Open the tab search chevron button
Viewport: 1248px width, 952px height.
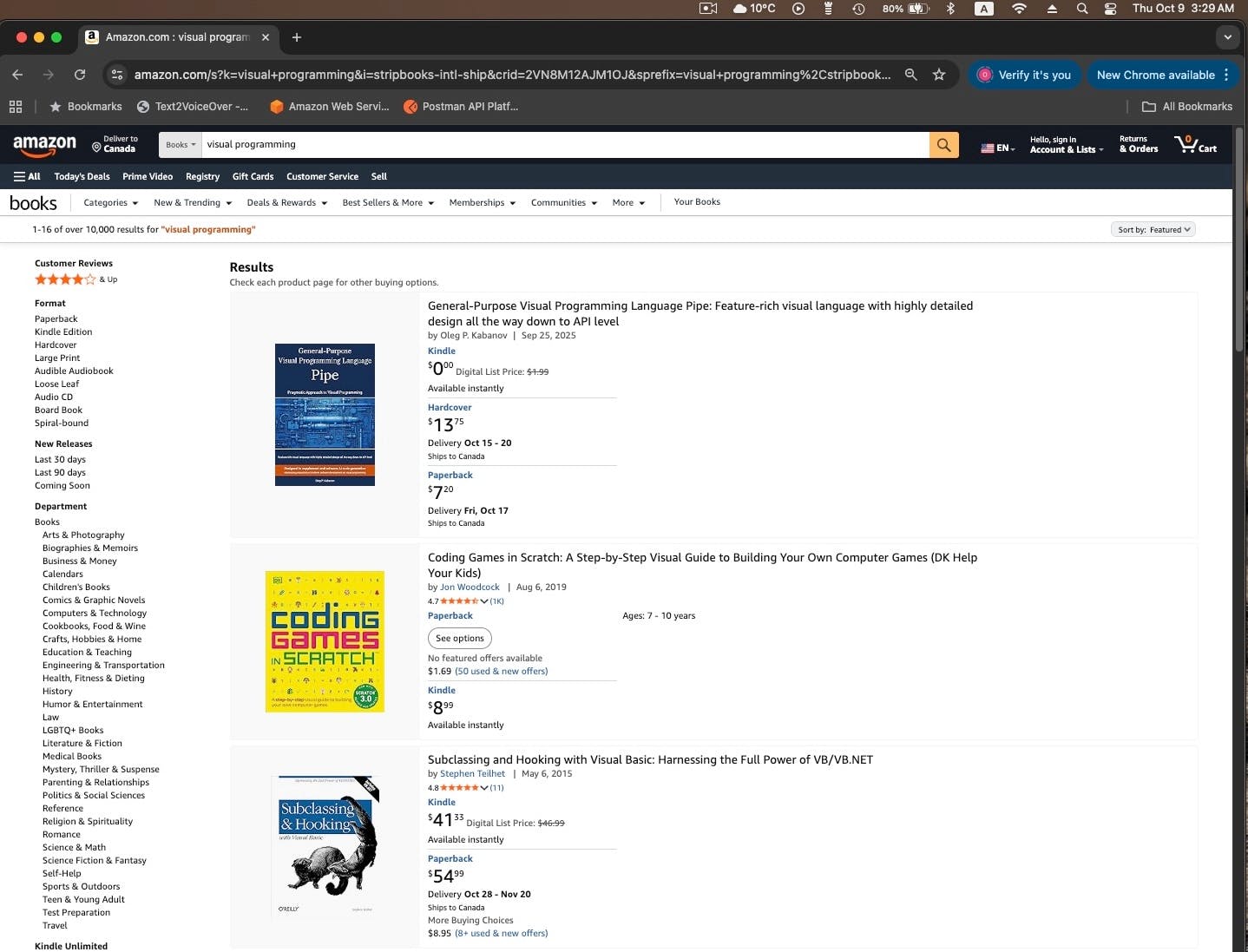point(1227,37)
